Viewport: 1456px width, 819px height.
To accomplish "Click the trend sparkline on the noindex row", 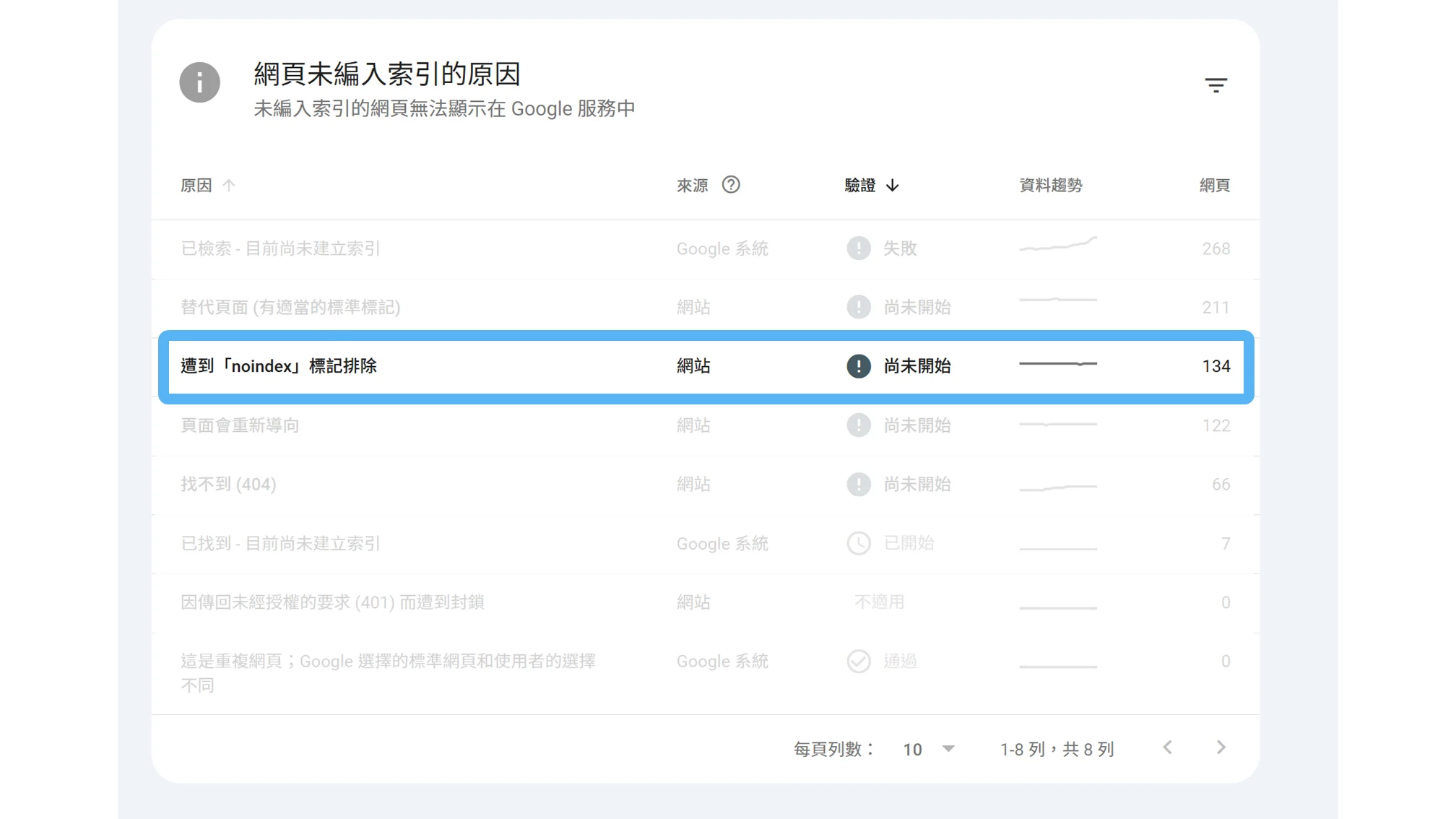I will (x=1058, y=365).
